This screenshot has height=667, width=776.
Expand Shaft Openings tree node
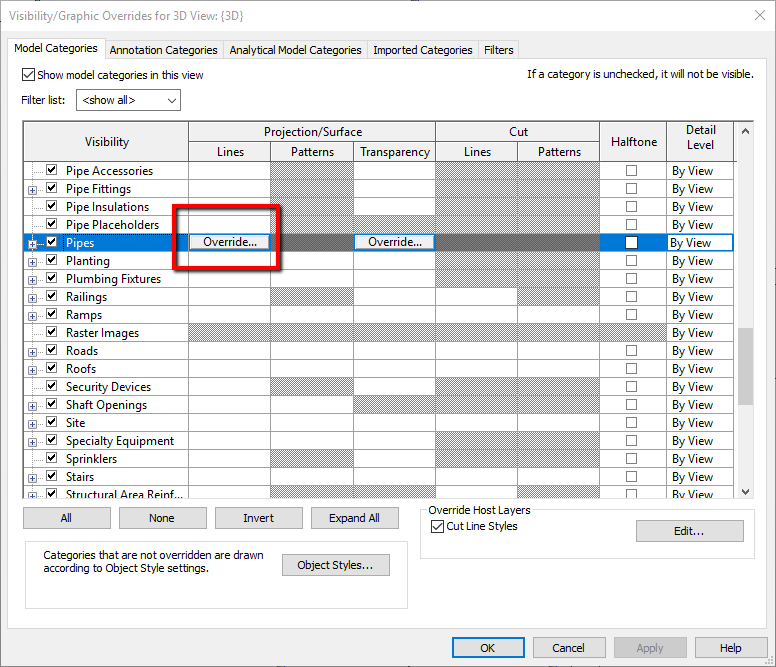pyautogui.click(x=33, y=406)
